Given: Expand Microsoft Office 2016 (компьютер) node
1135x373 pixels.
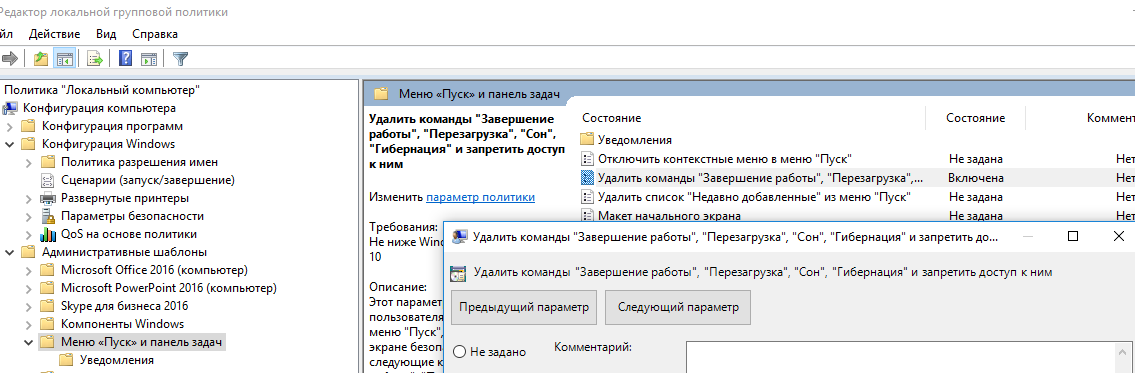Looking at the screenshot, I should point(29,270).
